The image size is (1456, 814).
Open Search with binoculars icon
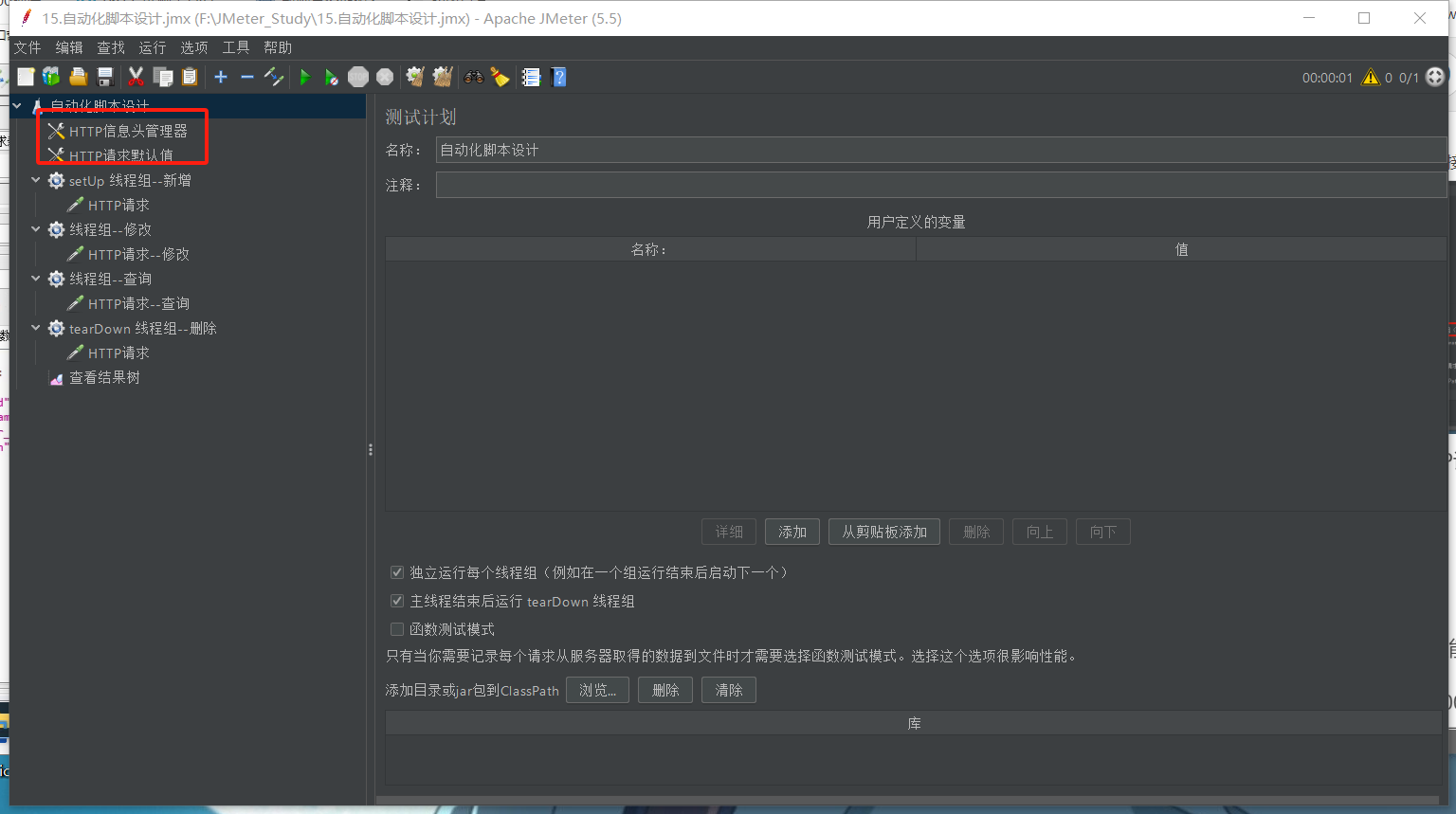[x=474, y=77]
